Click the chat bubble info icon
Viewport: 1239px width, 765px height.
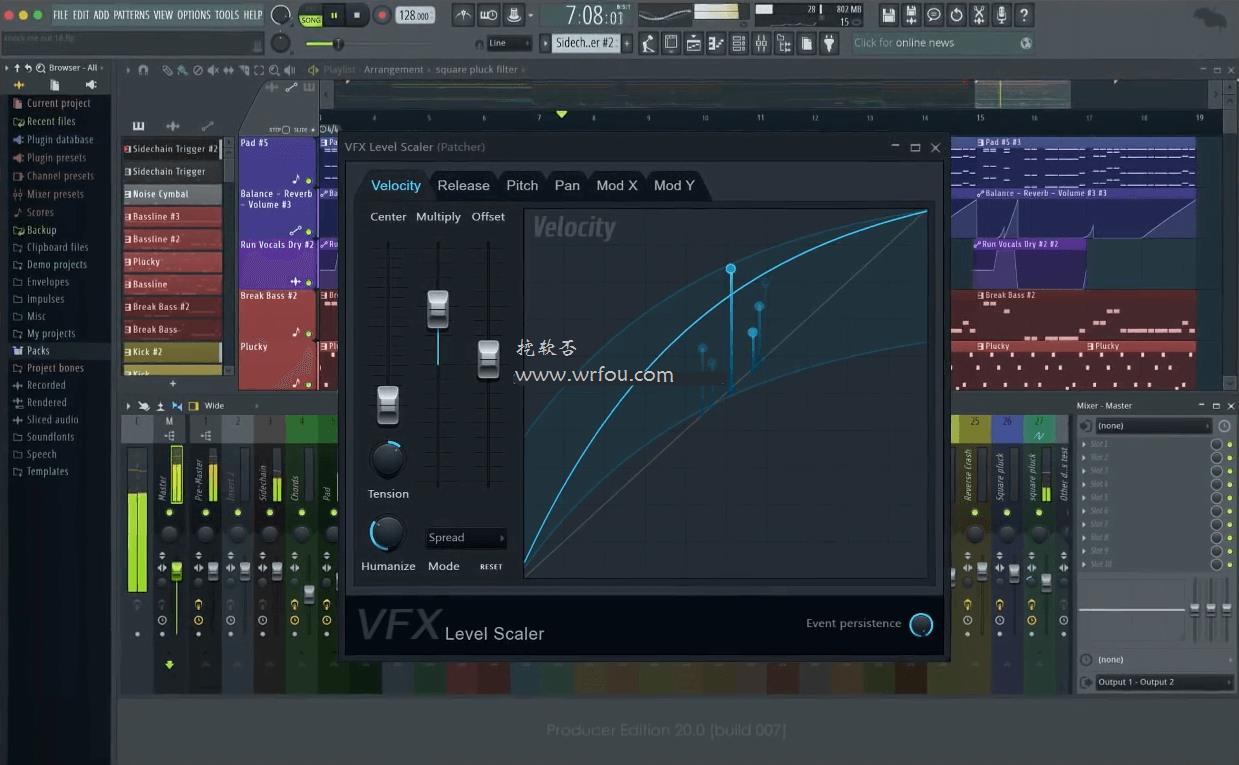[x=934, y=15]
